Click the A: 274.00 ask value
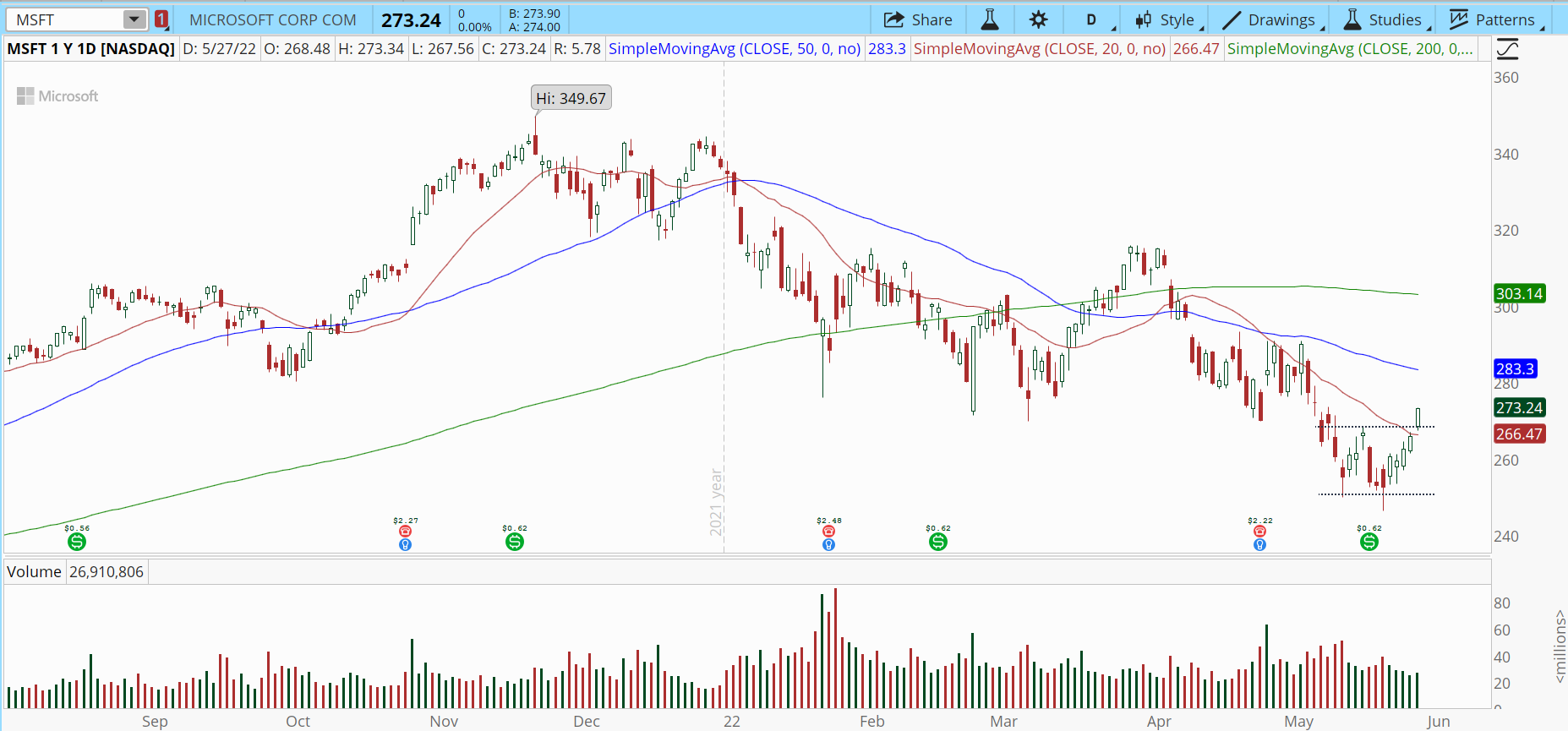1568x731 pixels. (534, 27)
